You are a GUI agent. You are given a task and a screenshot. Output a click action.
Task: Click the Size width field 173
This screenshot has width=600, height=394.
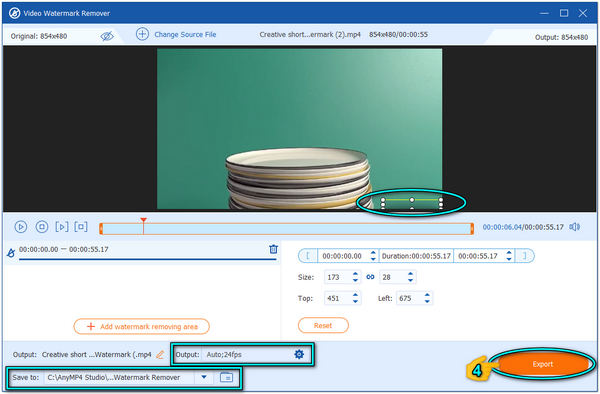(x=338, y=277)
